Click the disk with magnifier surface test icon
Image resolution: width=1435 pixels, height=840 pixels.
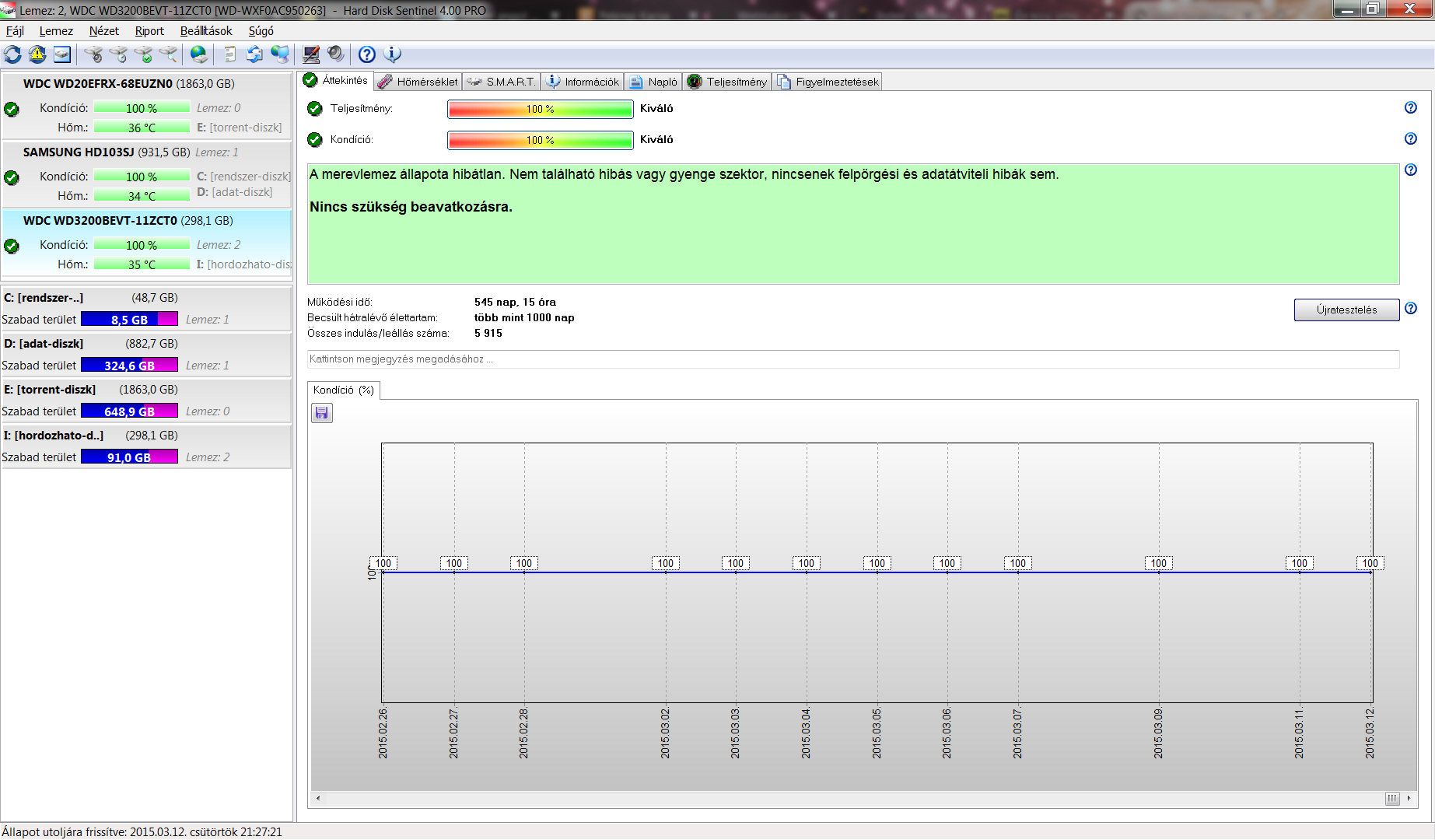(x=169, y=54)
